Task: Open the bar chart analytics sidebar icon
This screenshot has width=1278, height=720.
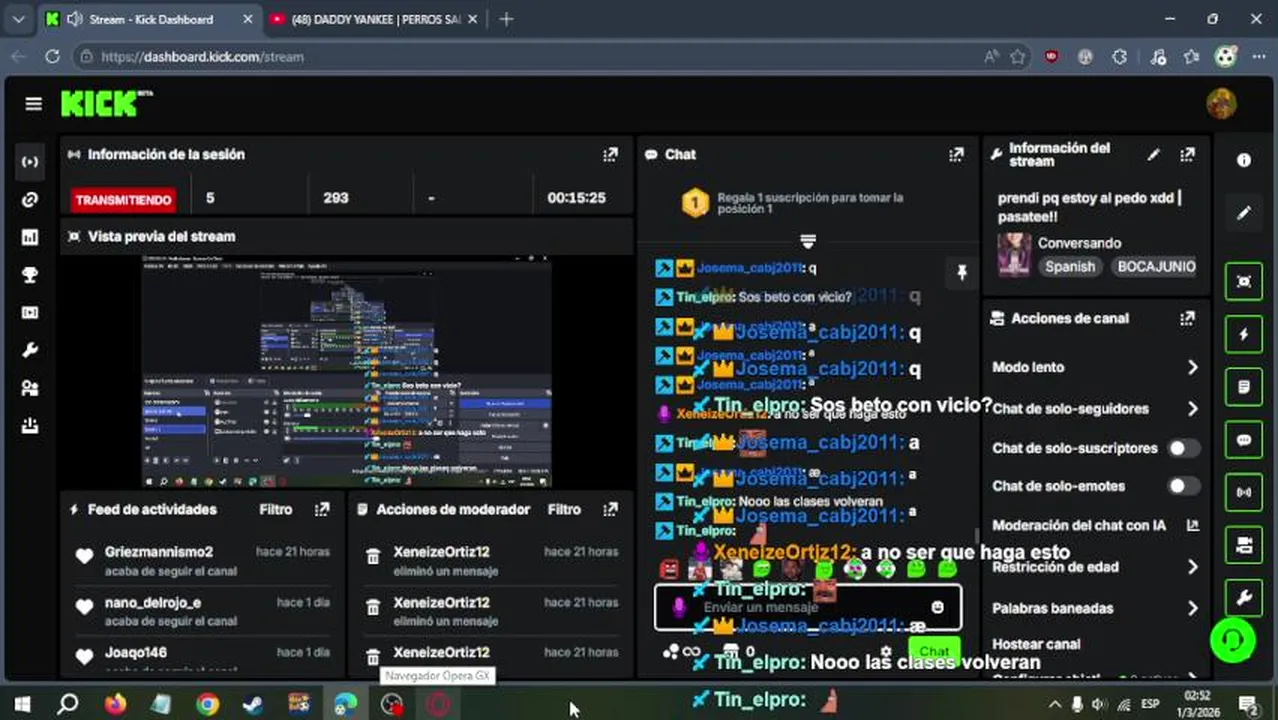Action: [30, 237]
